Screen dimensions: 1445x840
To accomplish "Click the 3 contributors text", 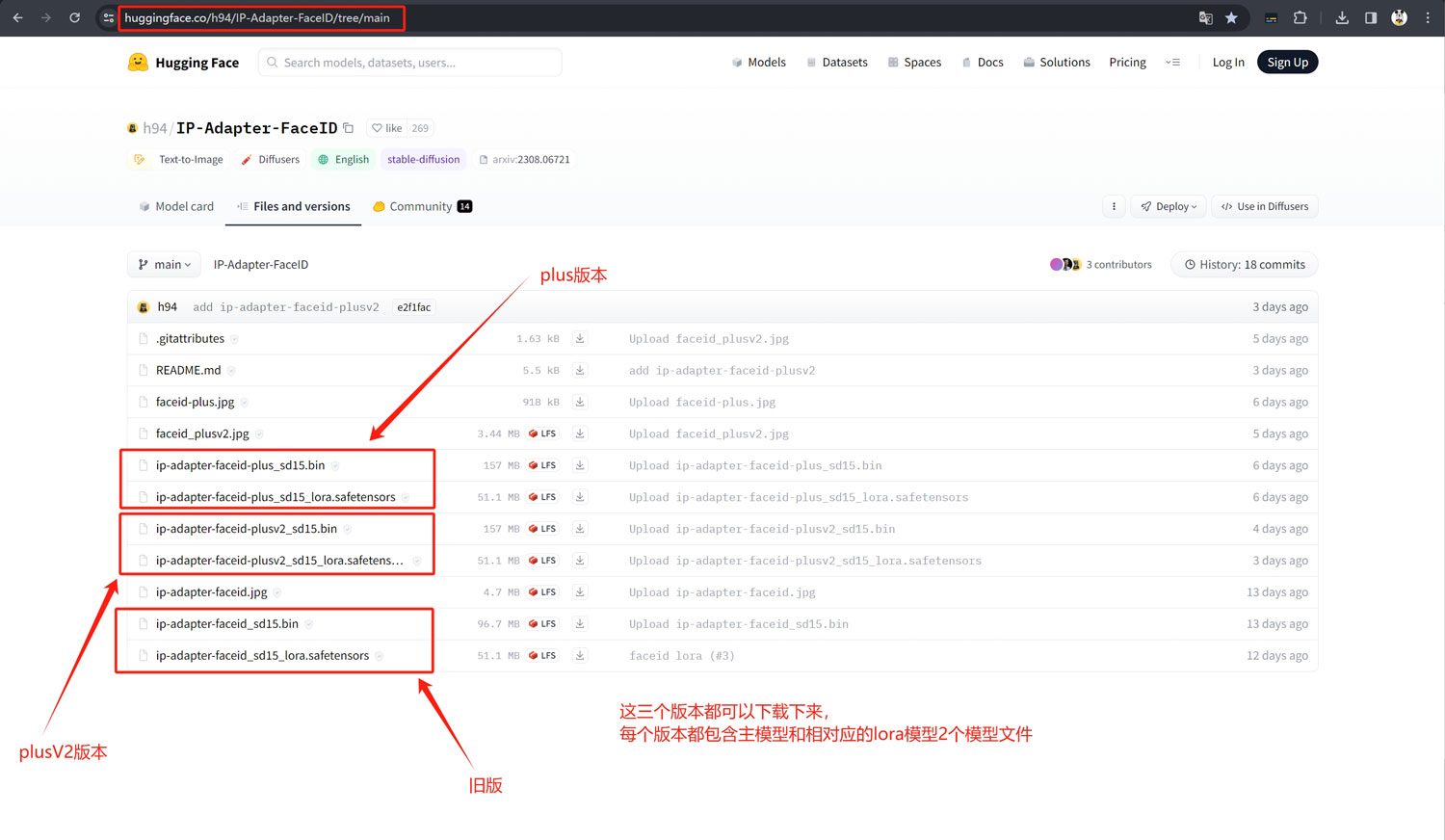I will tap(1119, 264).
